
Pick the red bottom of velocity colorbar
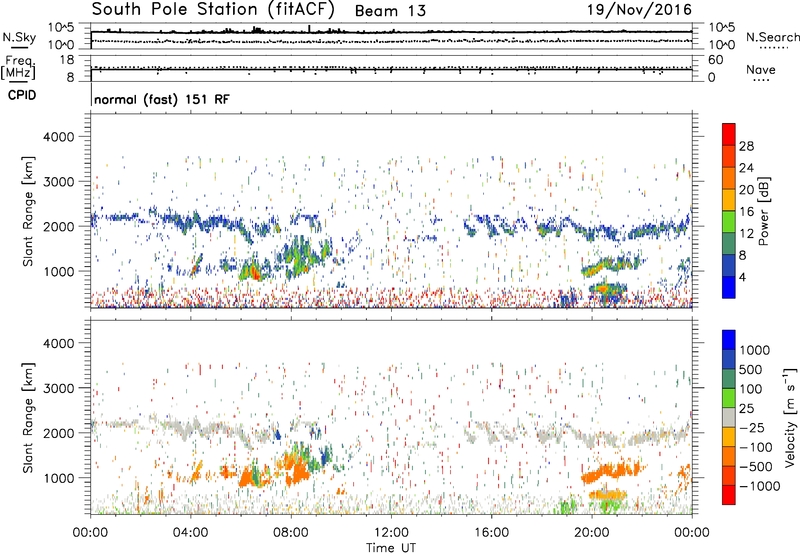point(729,495)
